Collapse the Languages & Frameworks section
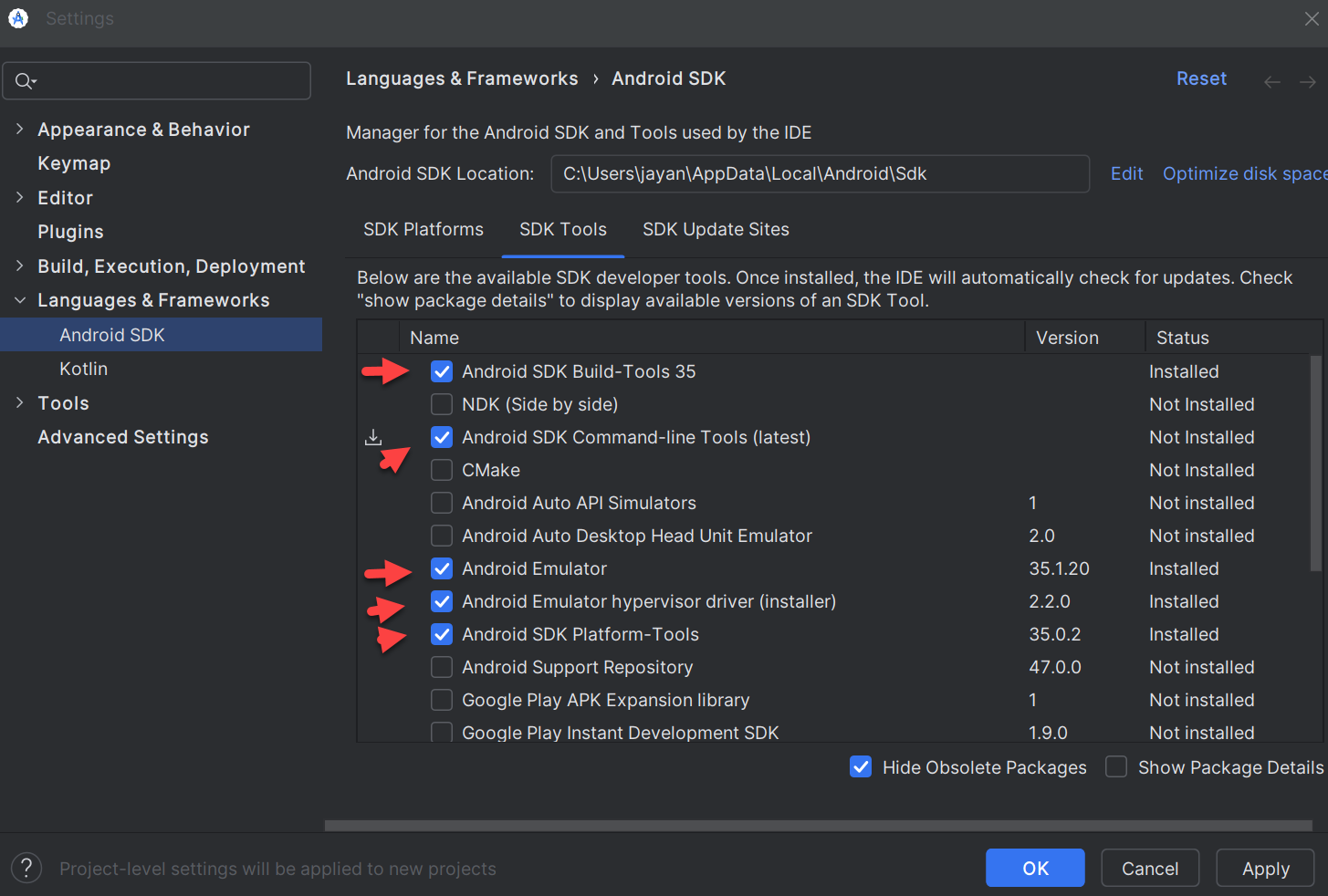1328x896 pixels. pyautogui.click(x=20, y=299)
